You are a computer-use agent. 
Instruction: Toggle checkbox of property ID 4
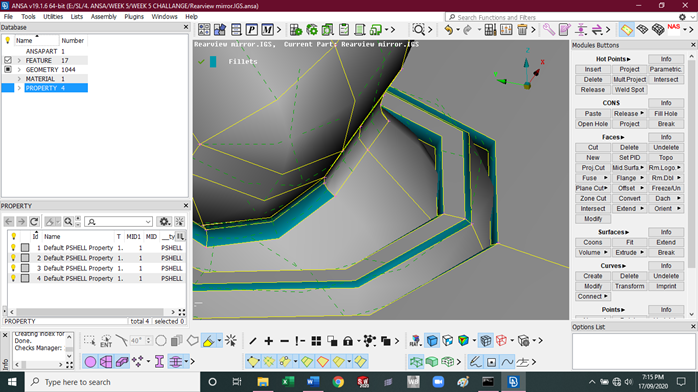pyautogui.click(x=25, y=278)
